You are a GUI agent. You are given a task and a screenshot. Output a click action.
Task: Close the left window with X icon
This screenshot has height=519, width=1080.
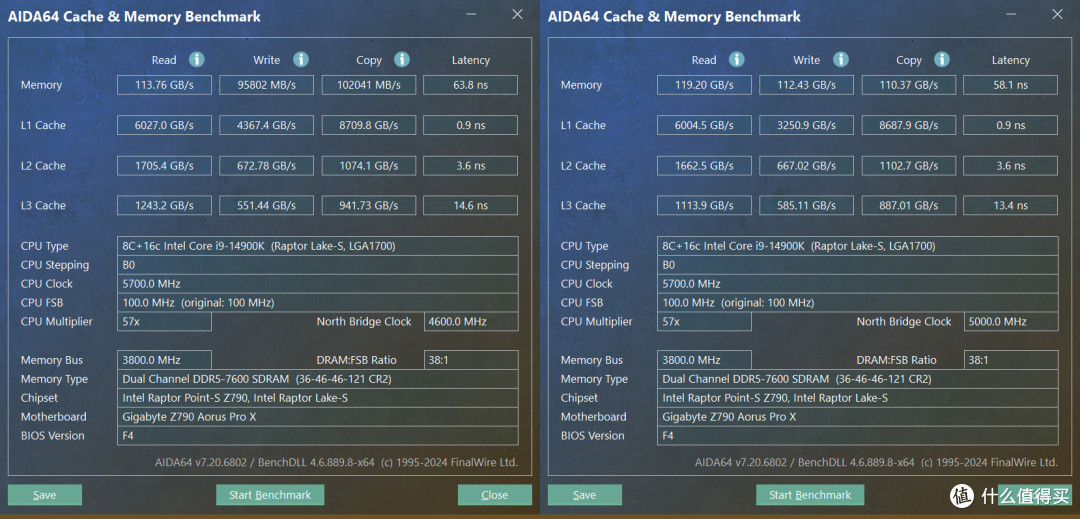(x=517, y=14)
